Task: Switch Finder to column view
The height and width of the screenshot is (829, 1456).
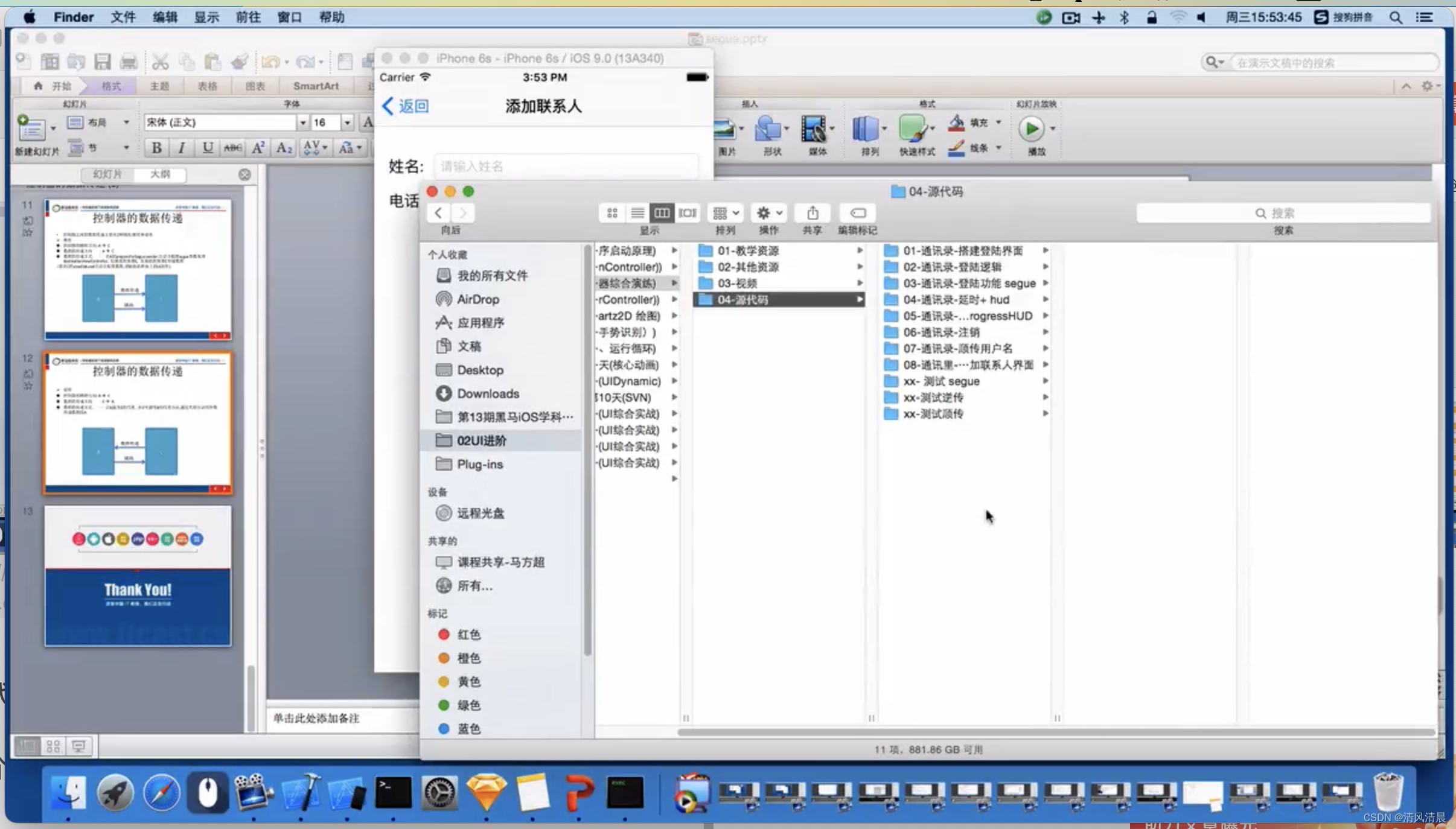Action: point(662,213)
